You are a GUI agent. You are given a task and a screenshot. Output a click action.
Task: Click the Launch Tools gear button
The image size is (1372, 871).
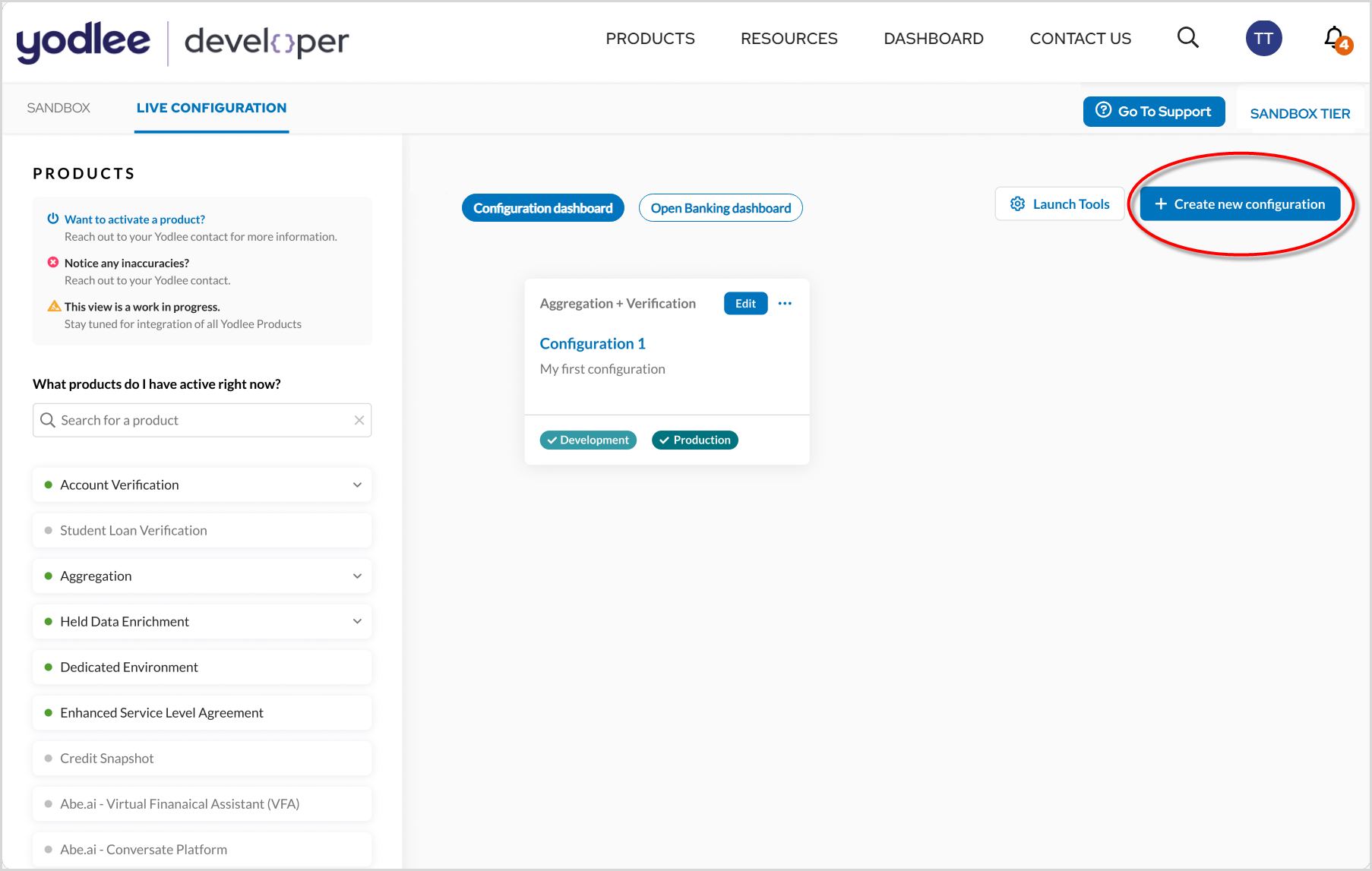tap(1059, 204)
